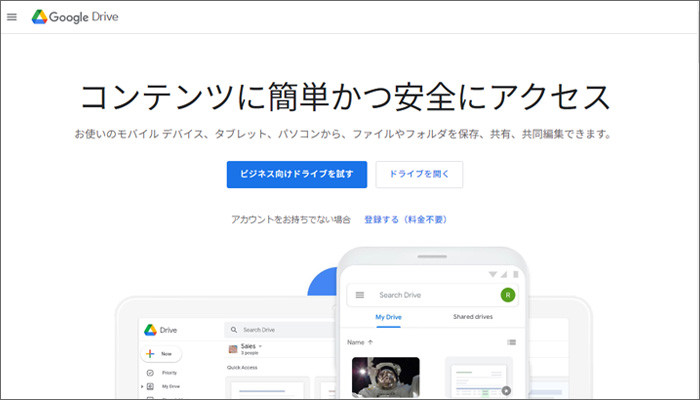Viewport: 700px width, 400px height.
Task: Click ビジネス向けドライブを試す button
Action: [297, 175]
